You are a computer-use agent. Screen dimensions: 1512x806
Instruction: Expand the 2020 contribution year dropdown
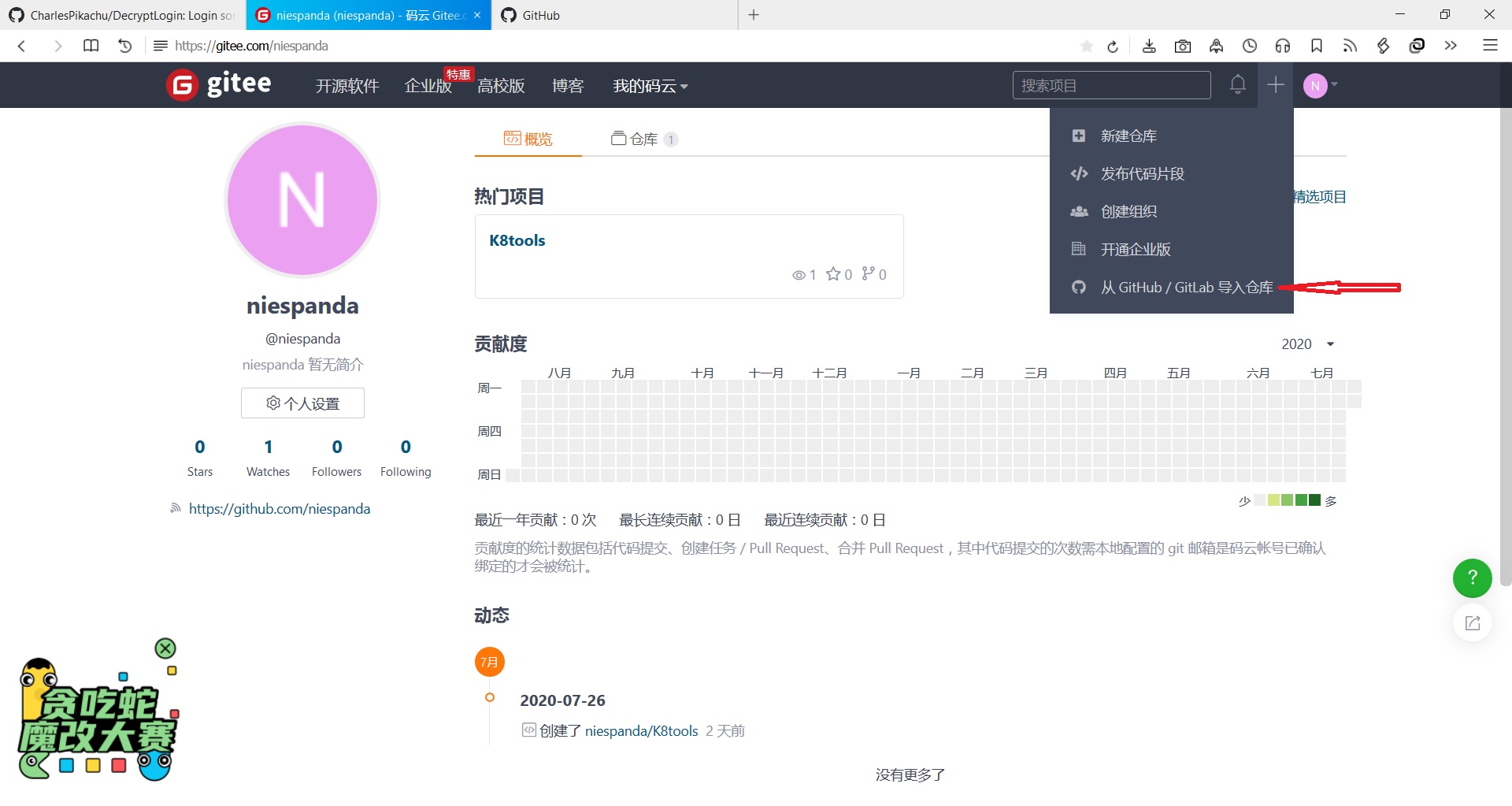point(1308,344)
